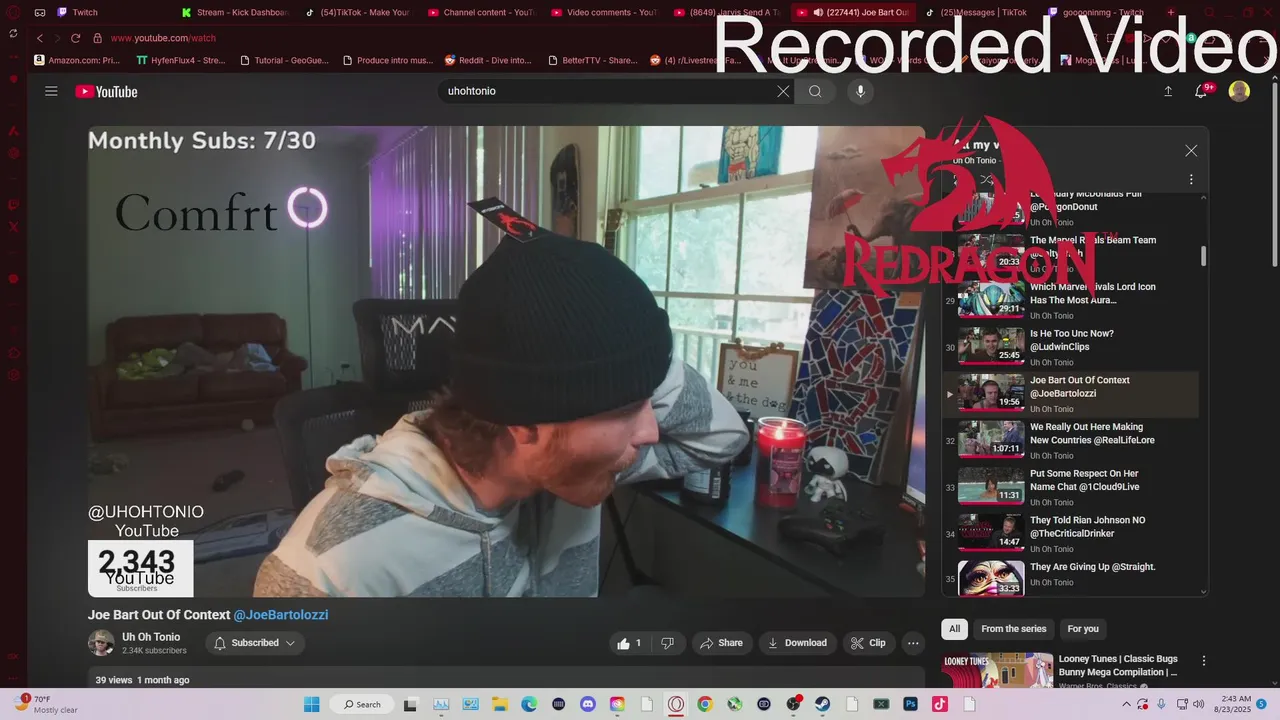Open Discord from the taskbar

tap(587, 704)
